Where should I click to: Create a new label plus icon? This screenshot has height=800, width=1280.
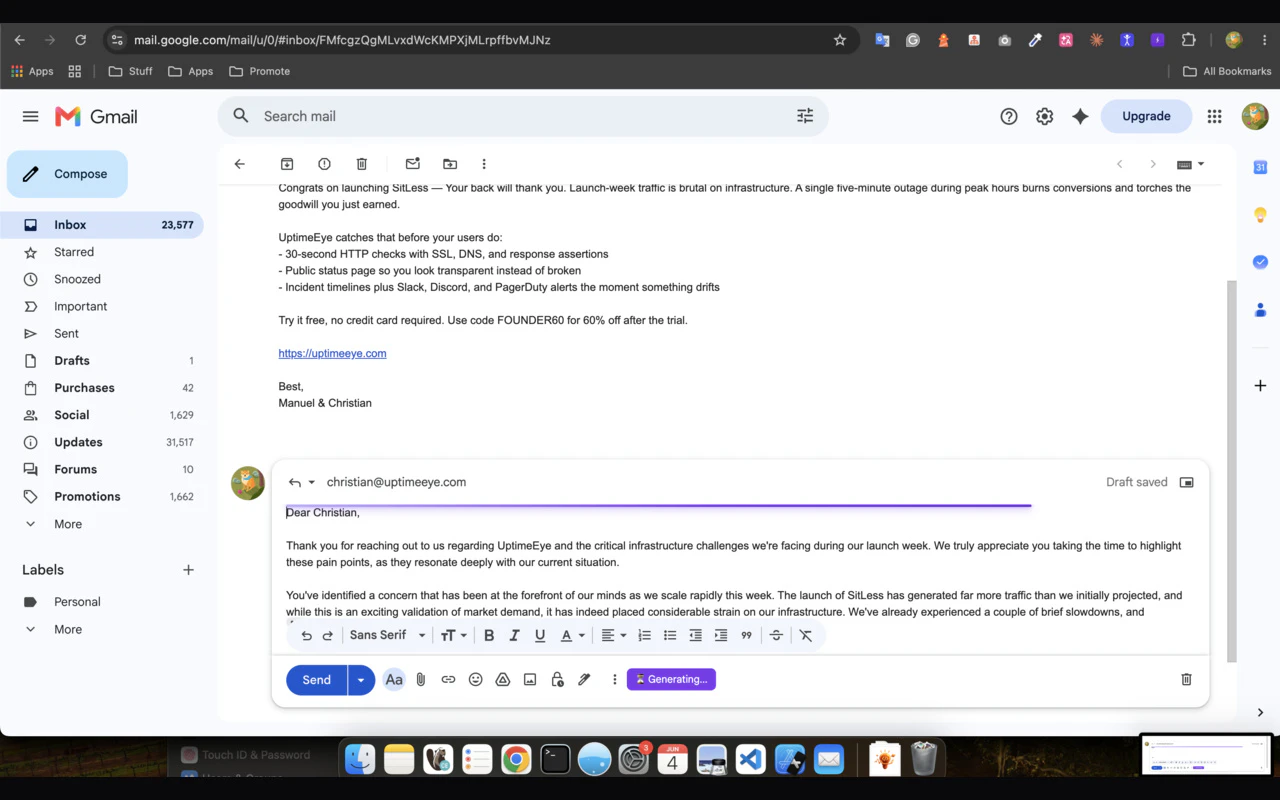[188, 570]
